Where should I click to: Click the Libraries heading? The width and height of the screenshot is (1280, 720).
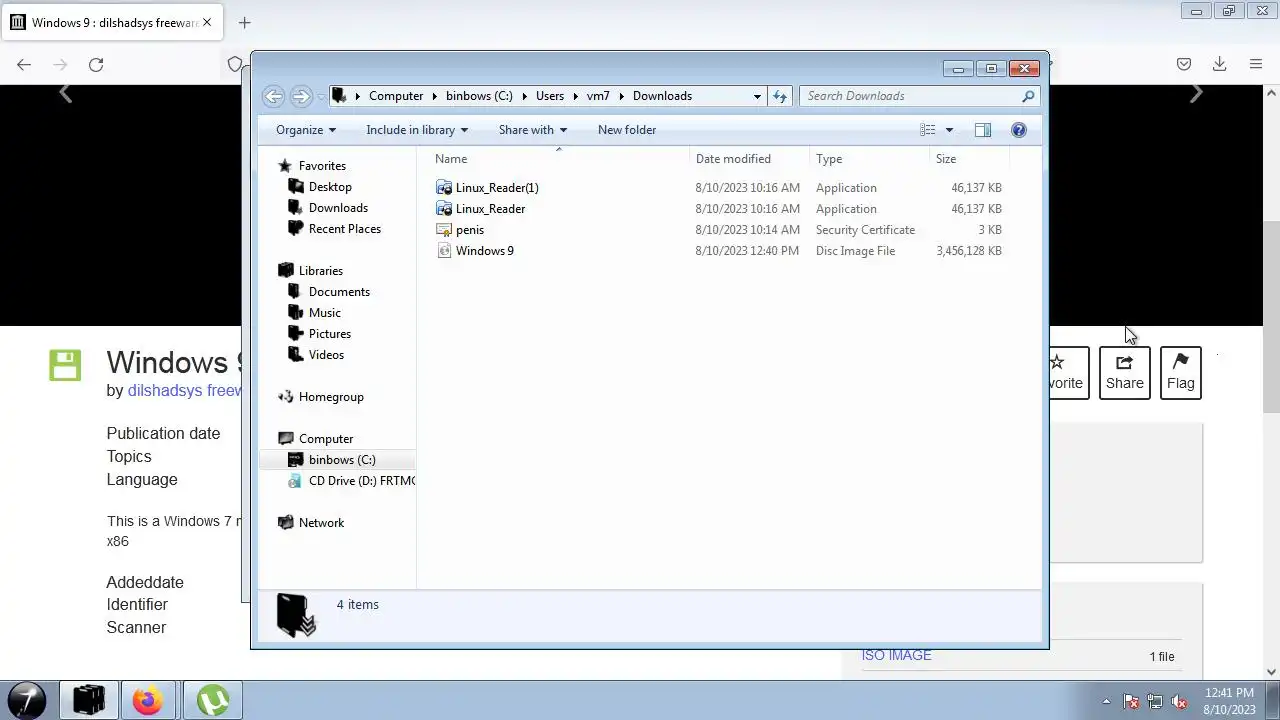(320, 271)
